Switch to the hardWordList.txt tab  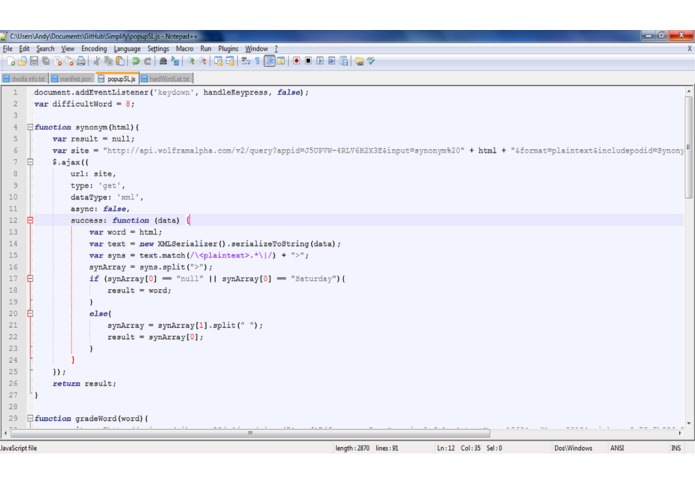(x=166, y=79)
